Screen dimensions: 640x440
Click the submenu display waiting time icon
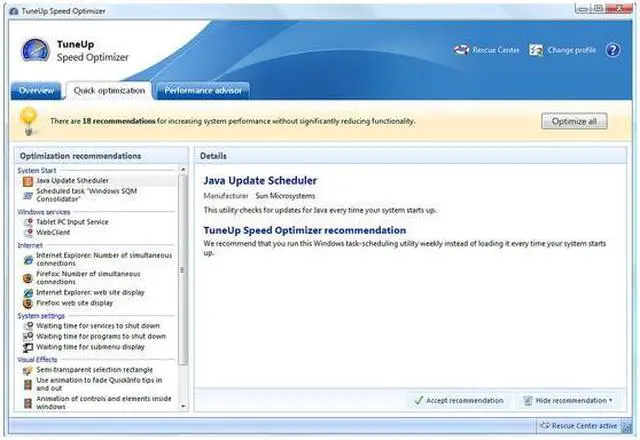pos(28,347)
